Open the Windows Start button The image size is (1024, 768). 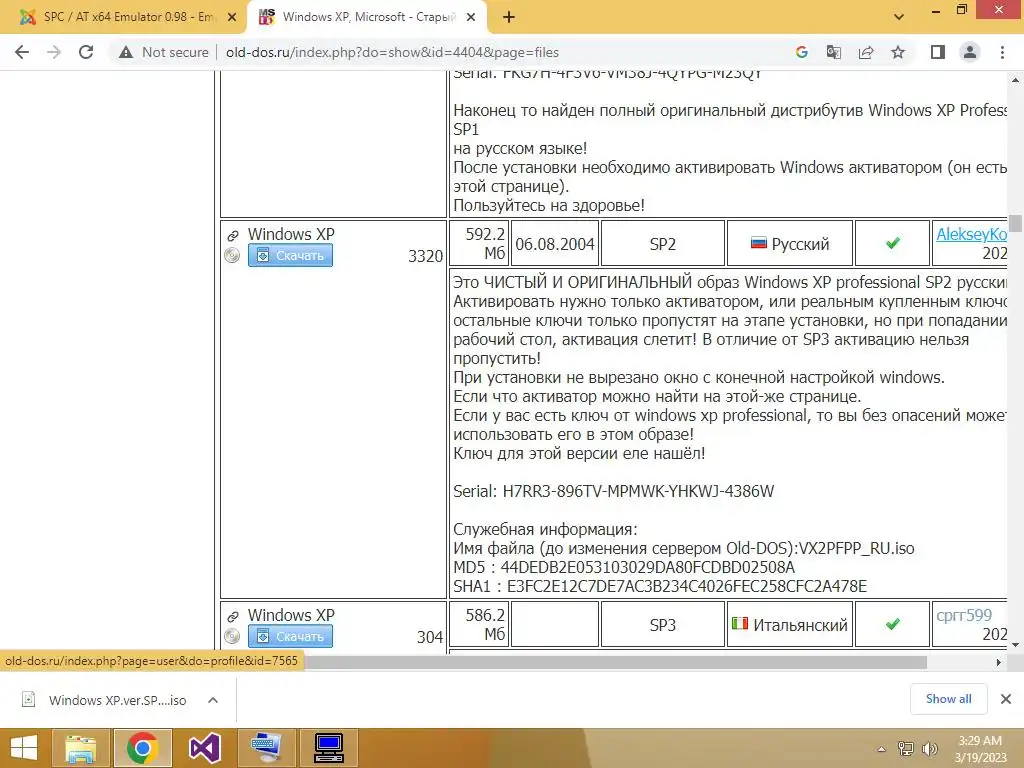pyautogui.click(x=24, y=748)
